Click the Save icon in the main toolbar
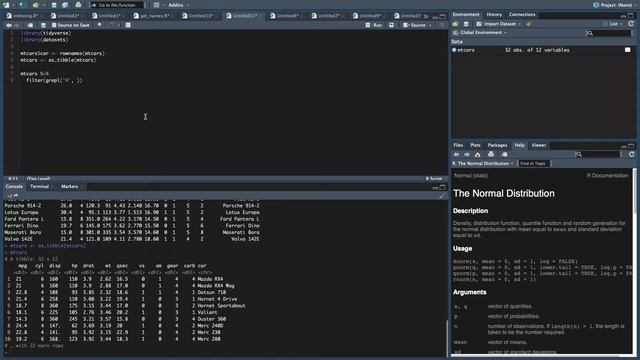Screen dimensions: 640x360 pyautogui.click(x=54, y=5)
